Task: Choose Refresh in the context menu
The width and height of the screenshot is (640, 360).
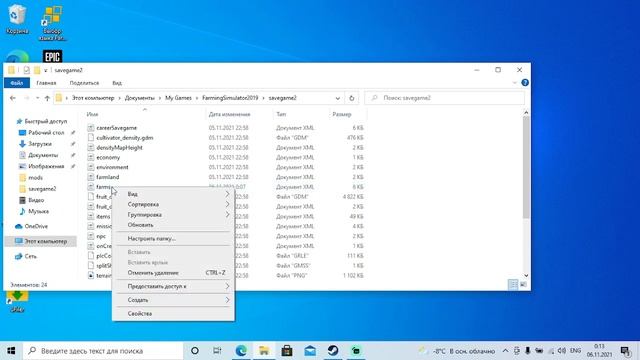Action: pos(173,225)
